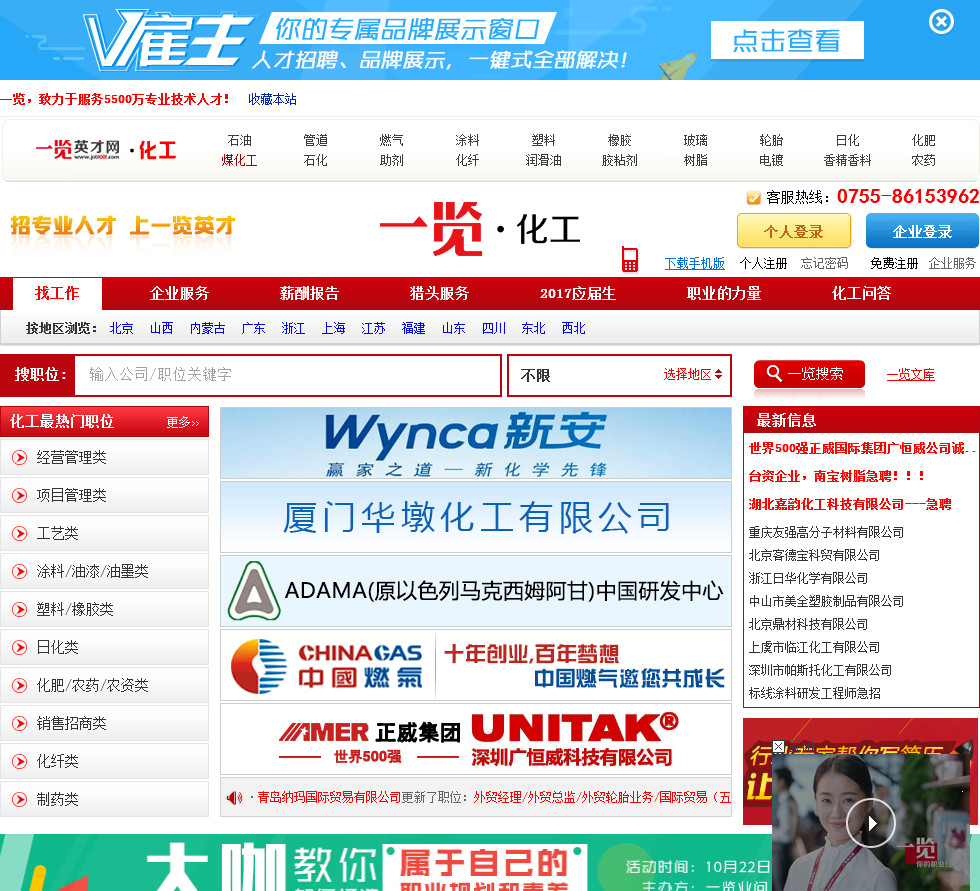The image size is (980, 891).
Task: Close the top V雇主 banner ad
Action: coord(941,22)
